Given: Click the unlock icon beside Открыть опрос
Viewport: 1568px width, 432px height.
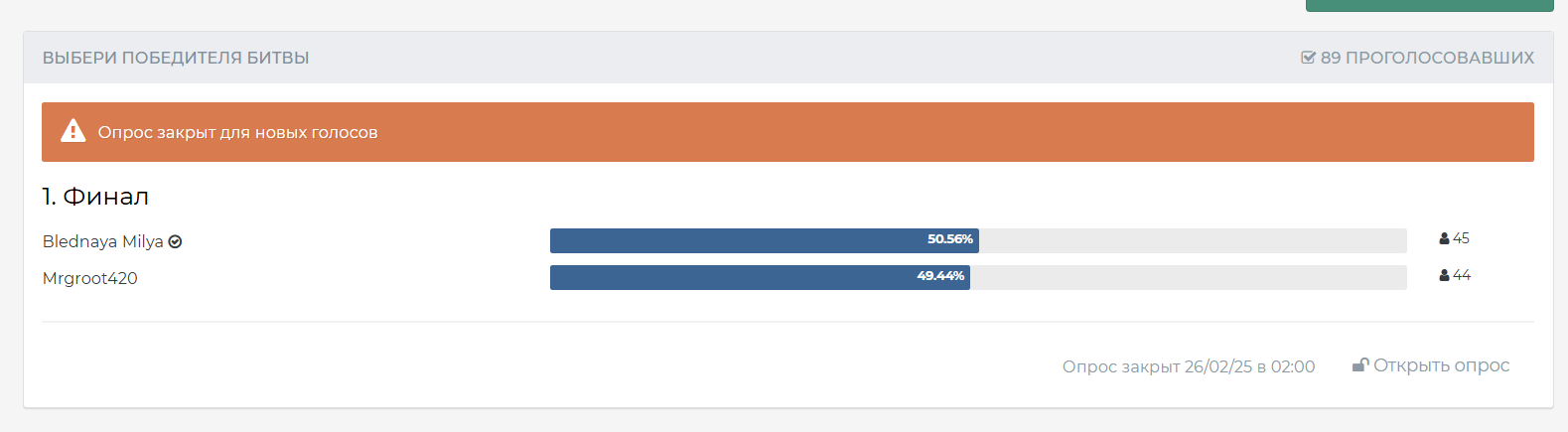Looking at the screenshot, I should point(1360,365).
